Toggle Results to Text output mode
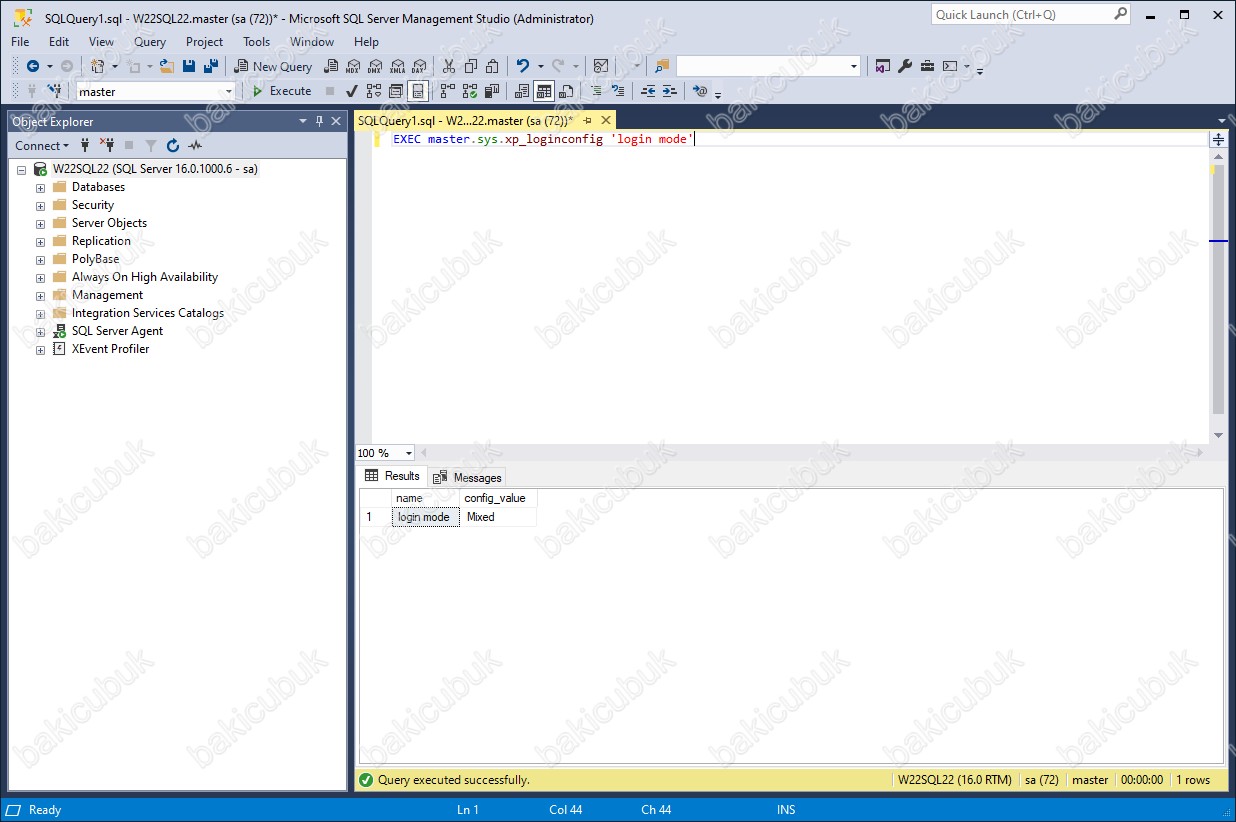Image resolution: width=1236 pixels, height=822 pixels. (x=522, y=91)
